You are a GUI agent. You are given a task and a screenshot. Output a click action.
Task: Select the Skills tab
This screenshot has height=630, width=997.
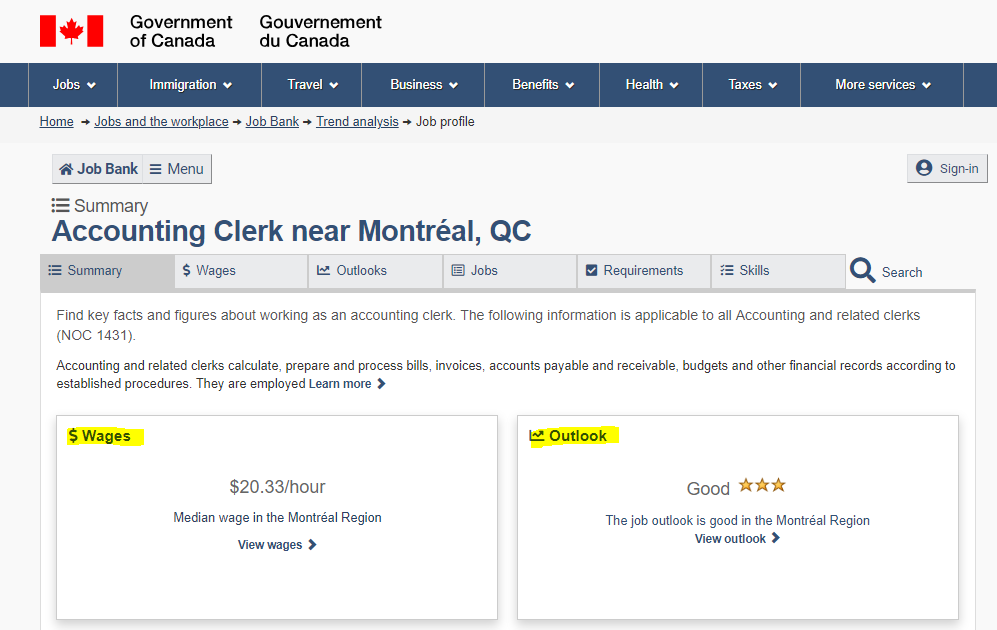[778, 271]
